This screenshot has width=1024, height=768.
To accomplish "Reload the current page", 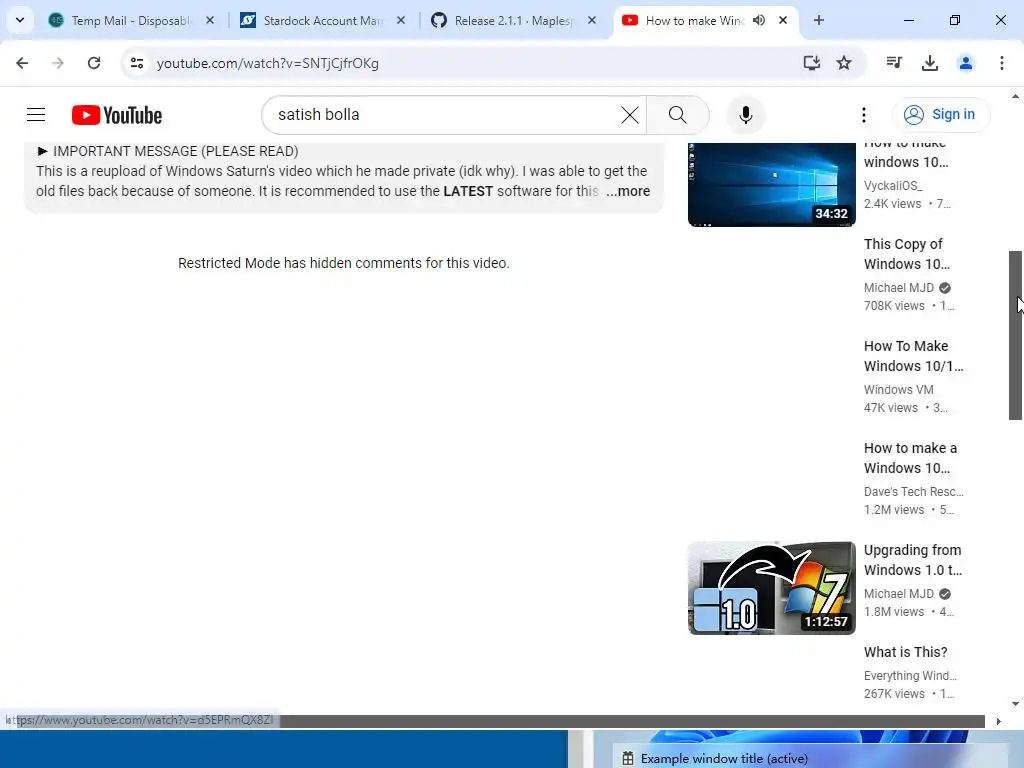I will click(x=94, y=63).
